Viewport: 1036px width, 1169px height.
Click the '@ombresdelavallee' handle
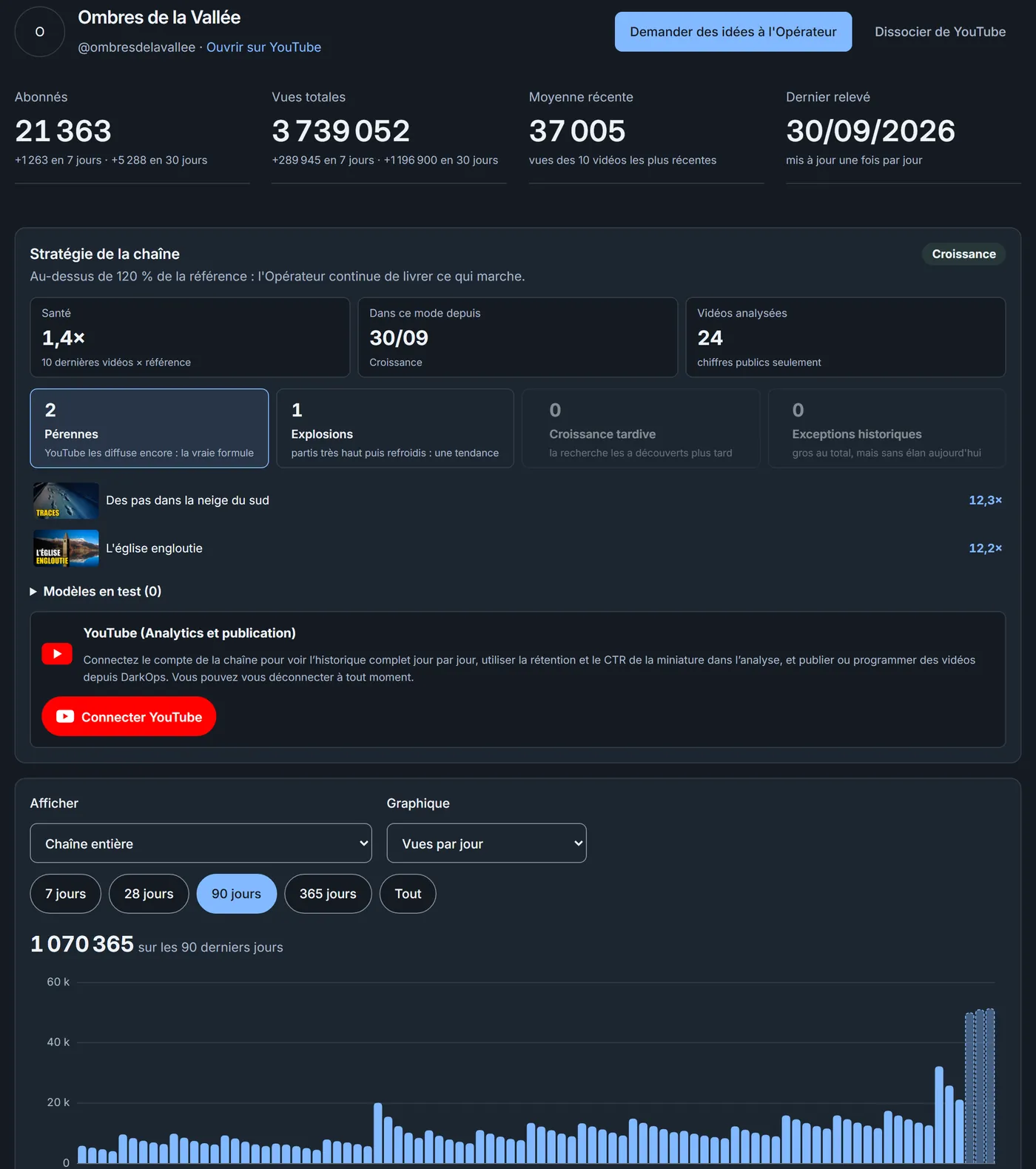pos(137,47)
